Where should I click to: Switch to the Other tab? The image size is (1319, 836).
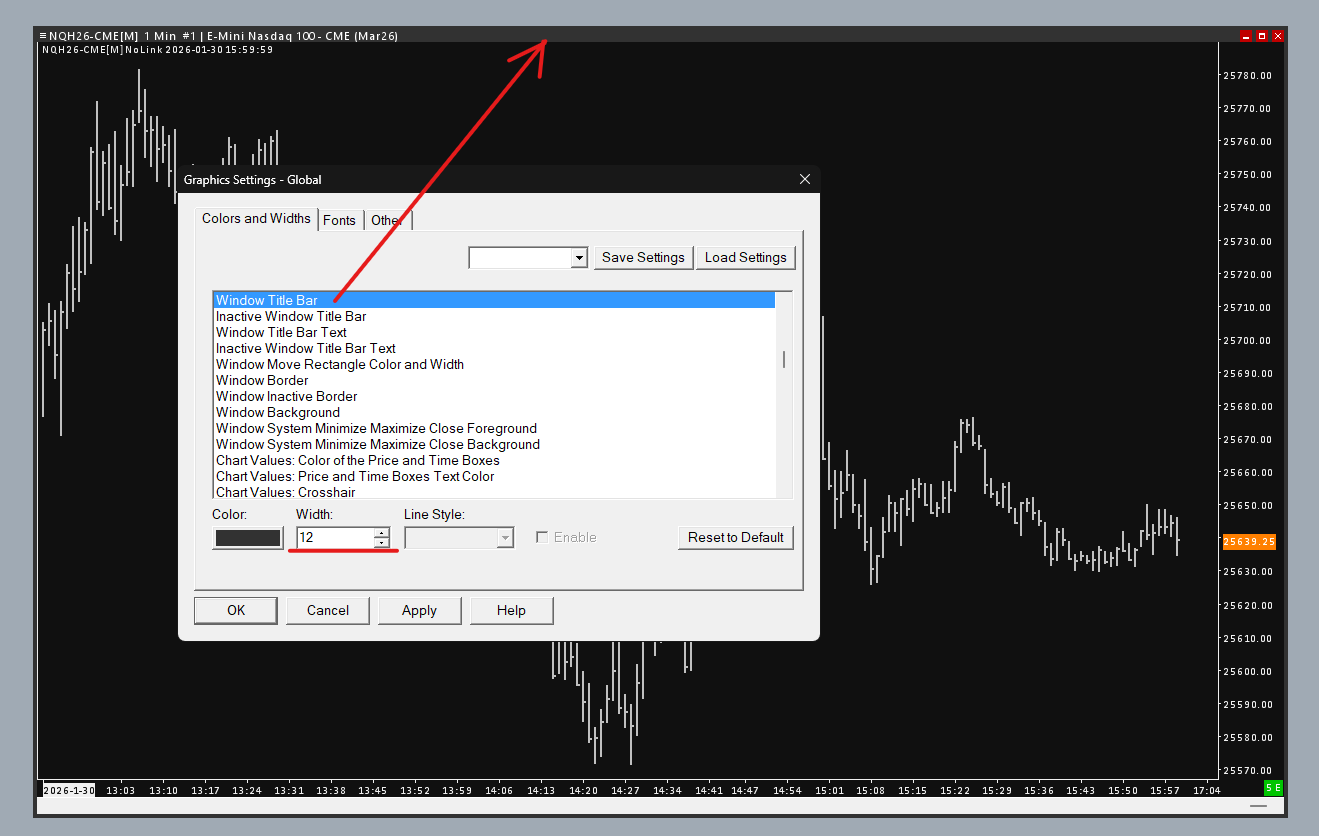point(386,220)
